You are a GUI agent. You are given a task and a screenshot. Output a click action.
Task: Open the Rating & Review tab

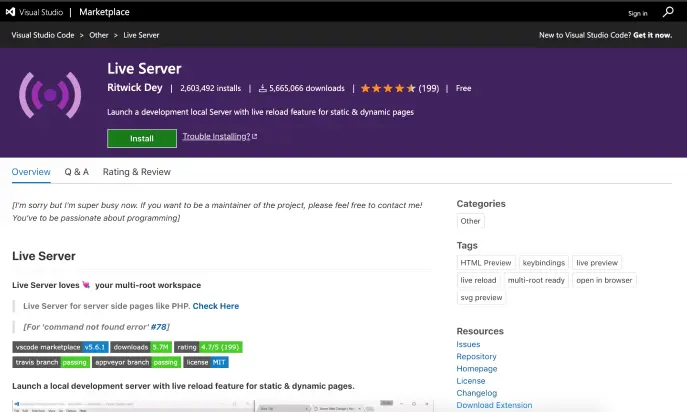pos(137,172)
